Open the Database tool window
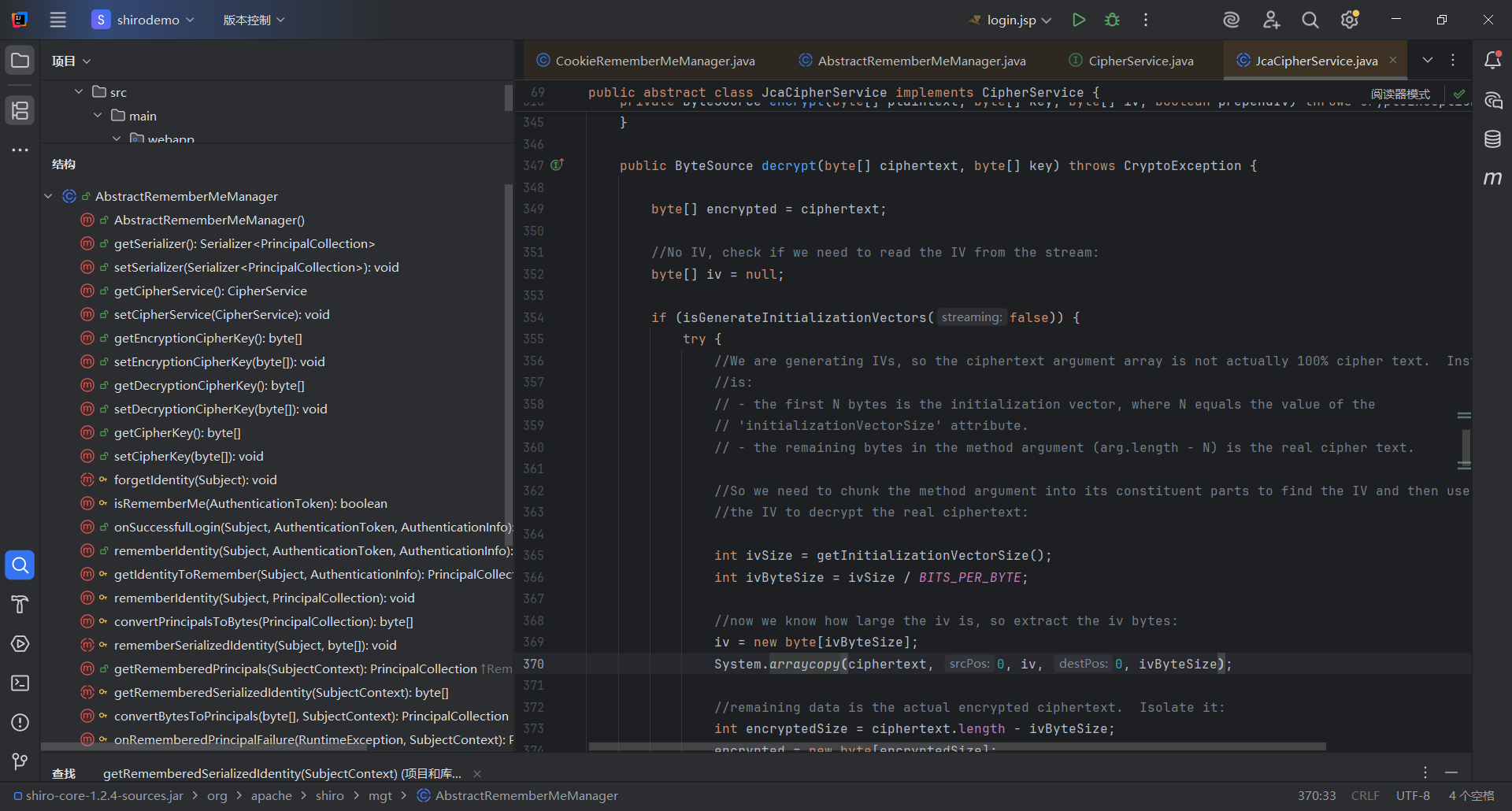1512x811 pixels. point(1492,139)
